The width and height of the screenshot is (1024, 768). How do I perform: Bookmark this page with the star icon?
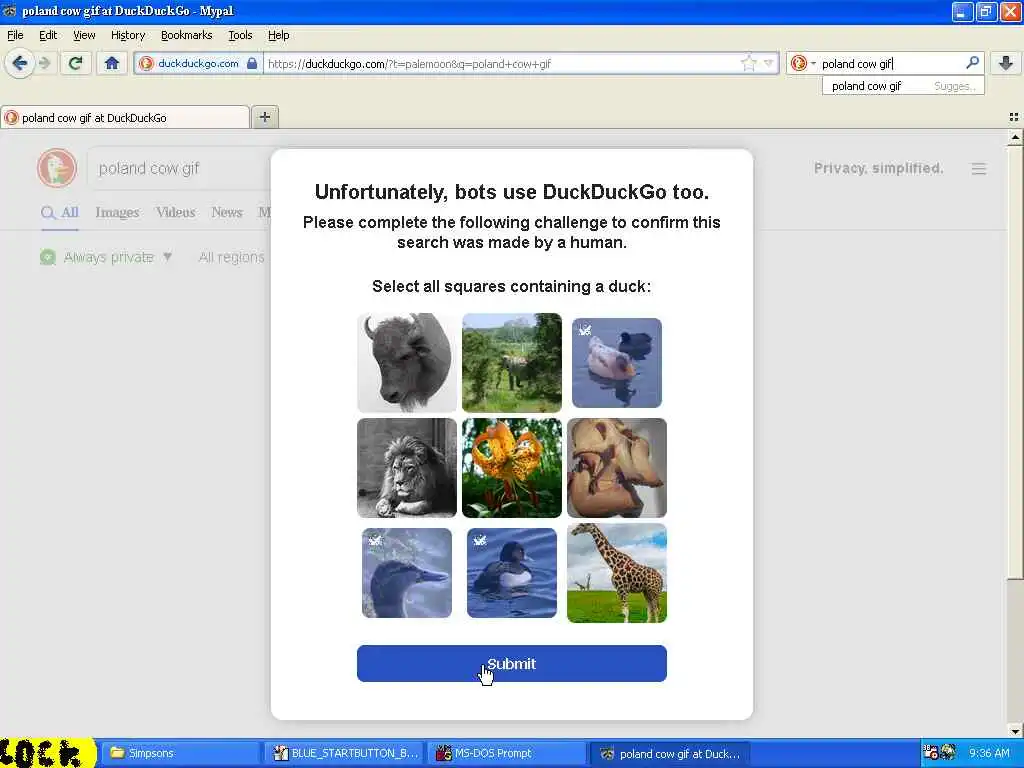click(748, 63)
